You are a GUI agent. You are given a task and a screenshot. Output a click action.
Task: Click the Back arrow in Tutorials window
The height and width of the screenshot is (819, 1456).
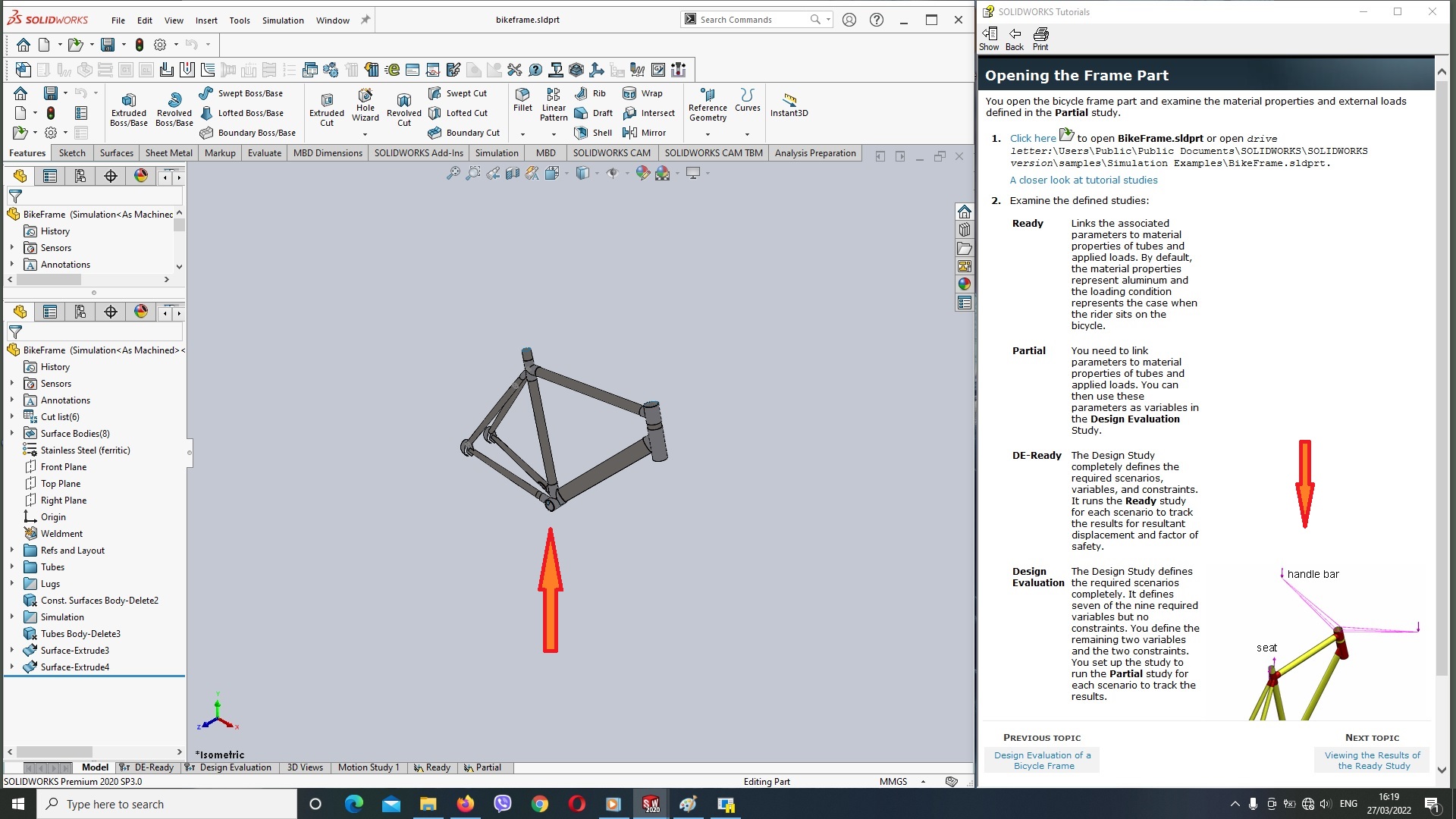[x=1015, y=39]
